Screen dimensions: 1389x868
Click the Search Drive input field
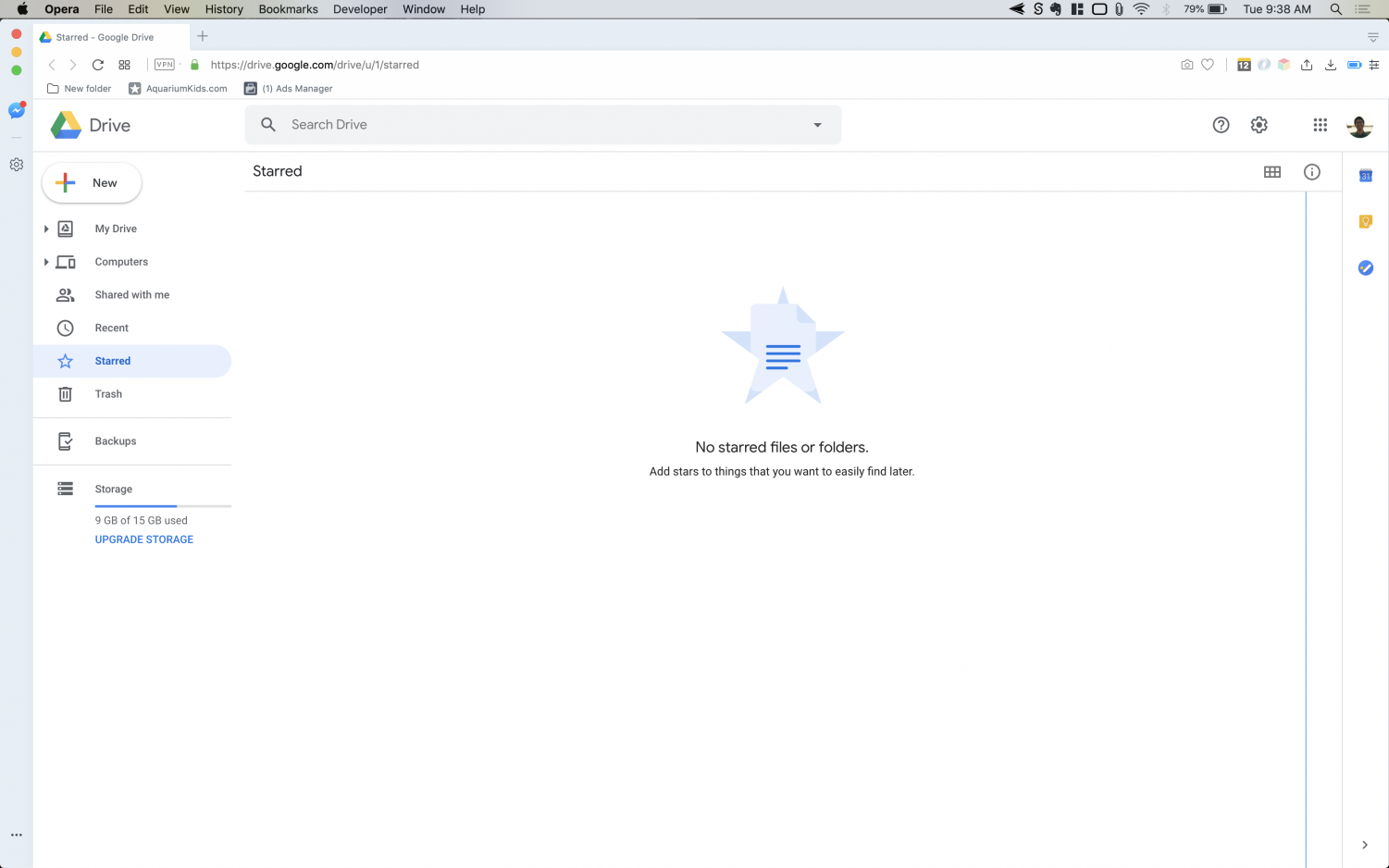[x=537, y=125]
